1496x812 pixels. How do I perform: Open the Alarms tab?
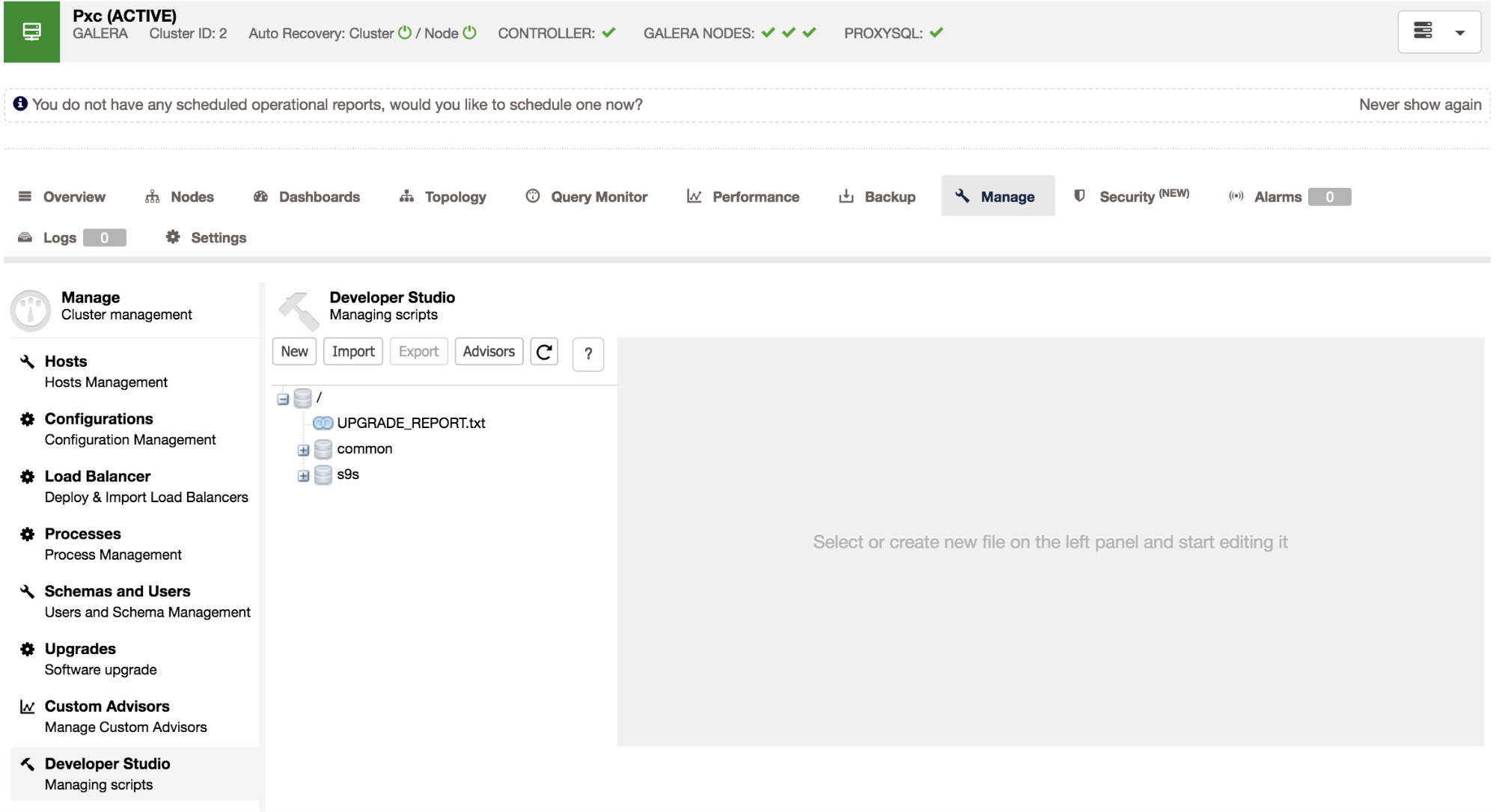(1289, 197)
